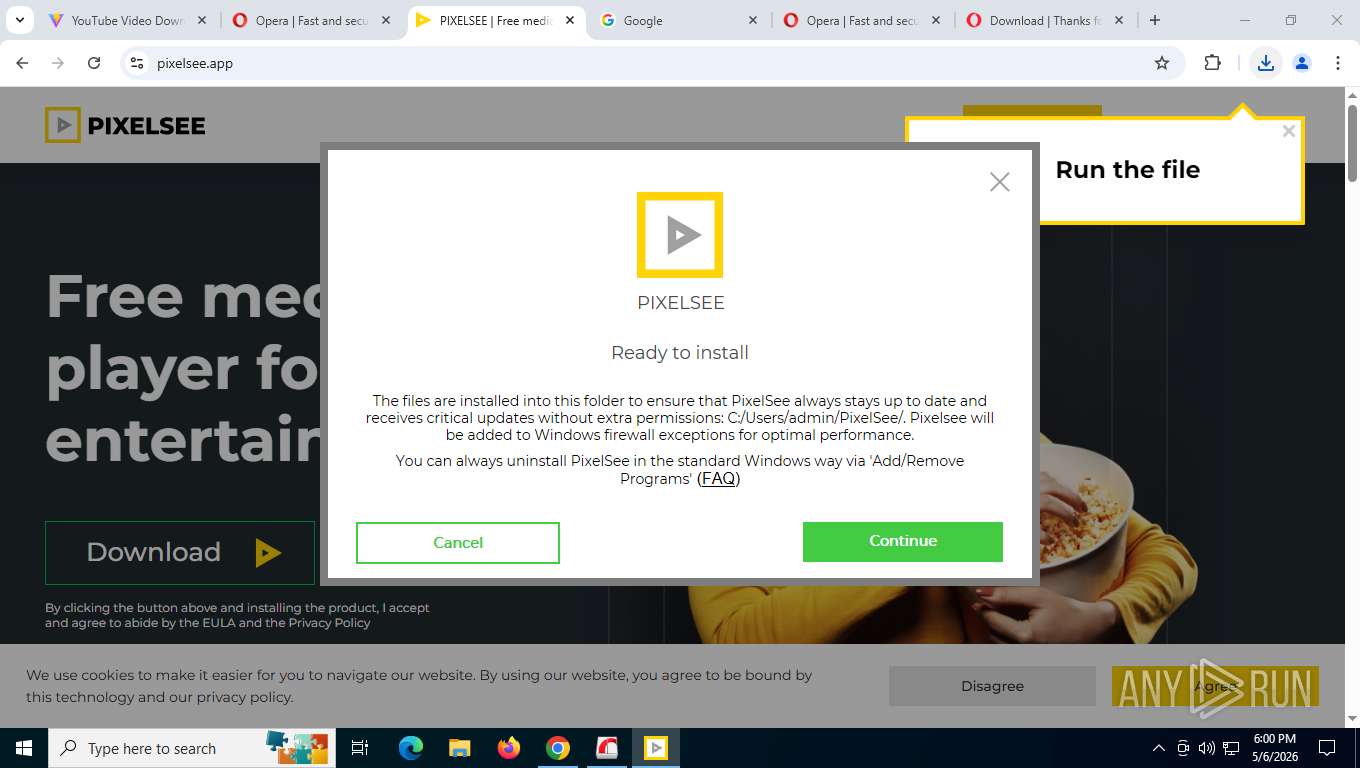Click Disagree on the cookie banner

[x=992, y=686]
